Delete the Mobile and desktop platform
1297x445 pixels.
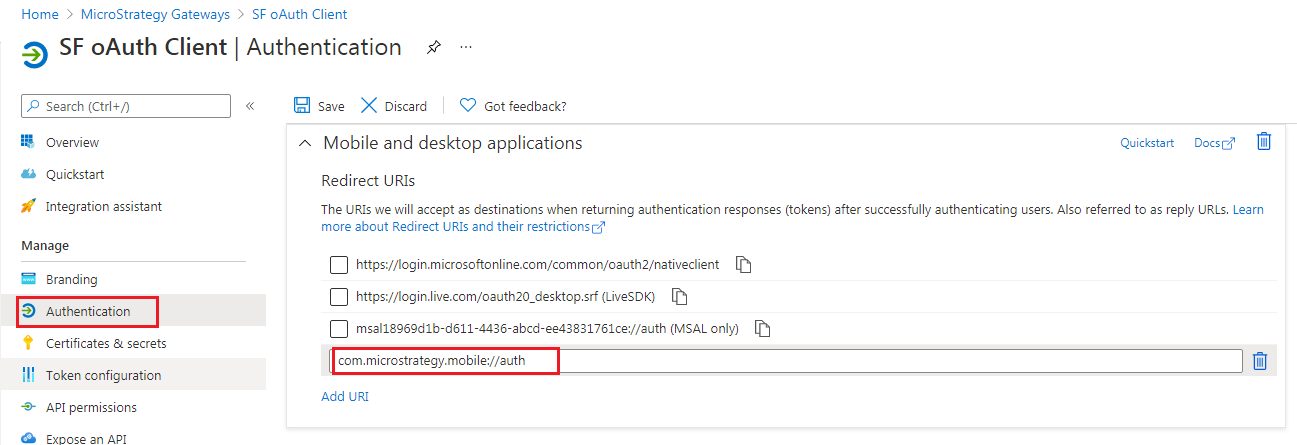[x=1264, y=142]
